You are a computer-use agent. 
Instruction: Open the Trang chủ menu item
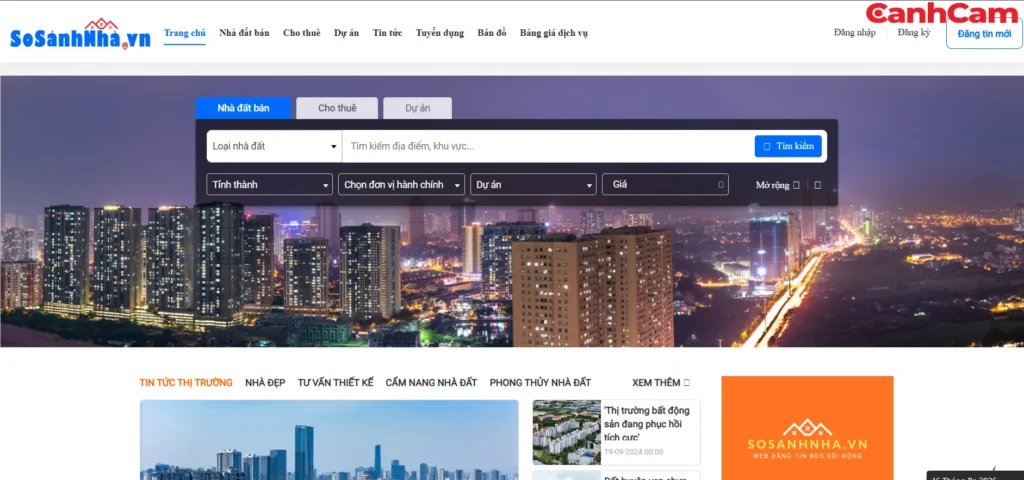point(185,33)
